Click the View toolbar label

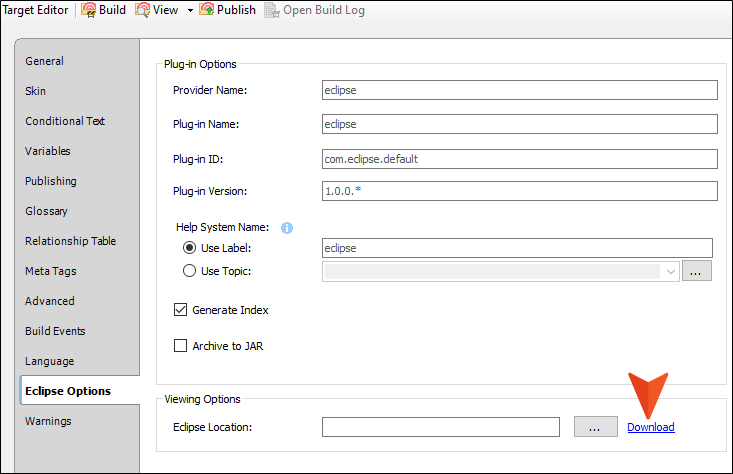click(165, 10)
